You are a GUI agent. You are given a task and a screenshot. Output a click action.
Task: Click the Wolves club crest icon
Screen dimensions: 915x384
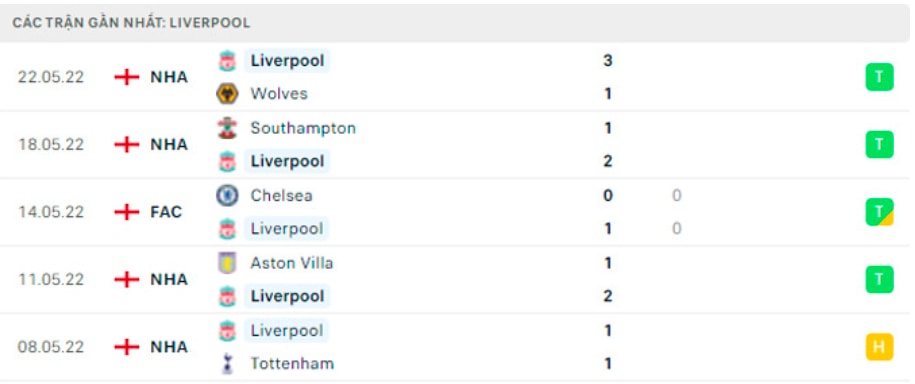pos(227,94)
